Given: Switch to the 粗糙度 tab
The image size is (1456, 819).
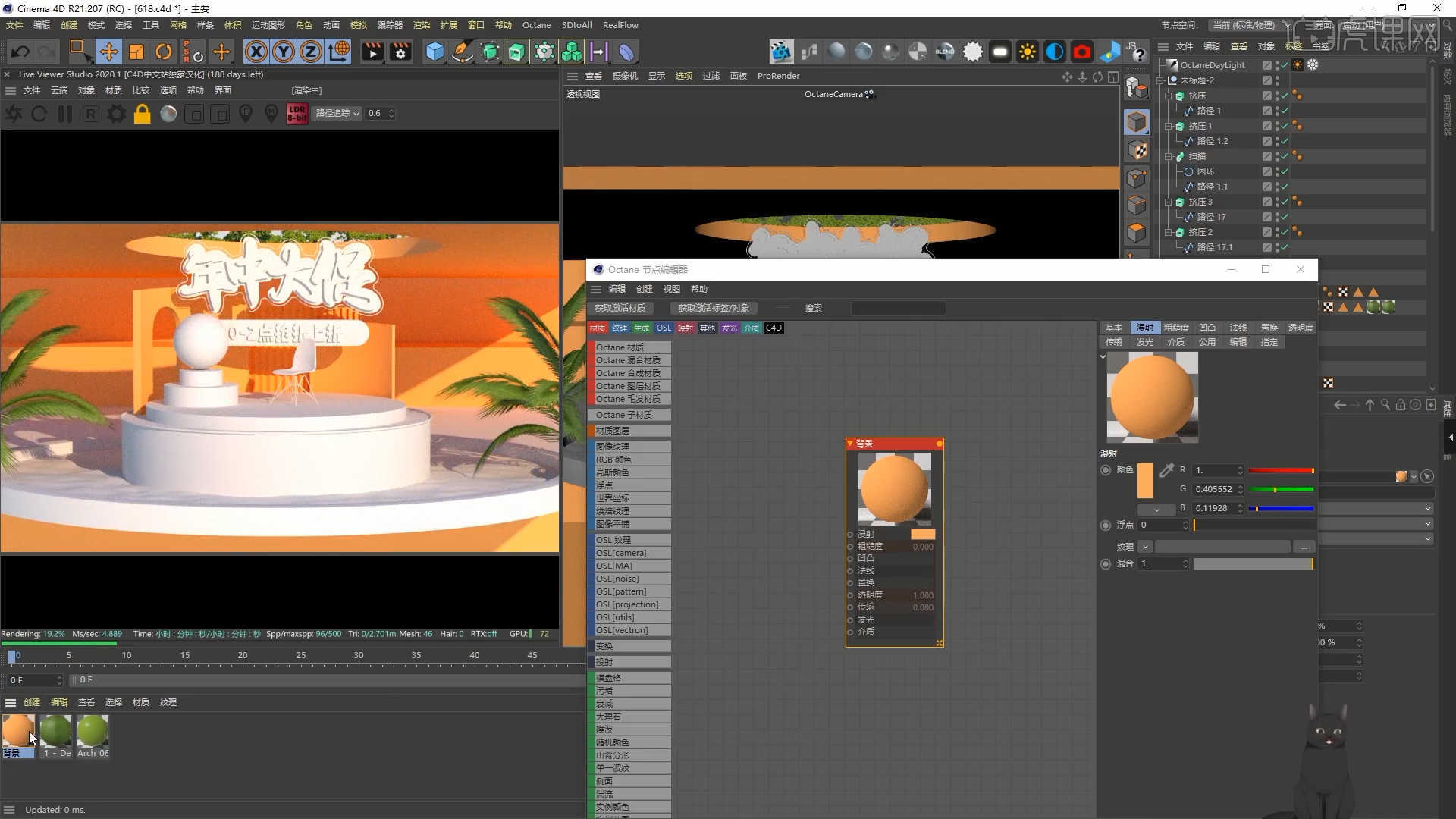Looking at the screenshot, I should click(x=1175, y=328).
